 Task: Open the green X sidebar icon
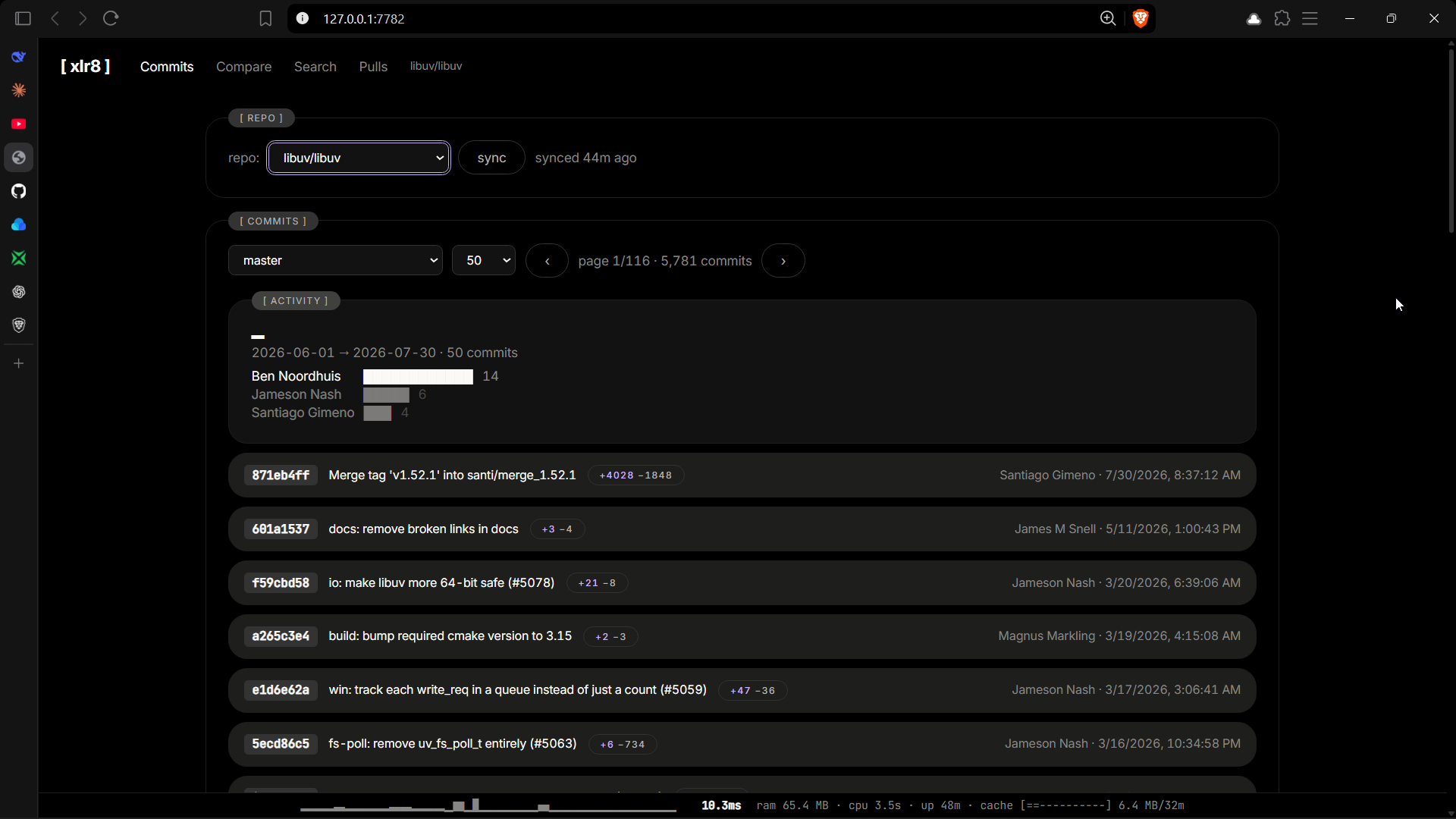tap(19, 258)
